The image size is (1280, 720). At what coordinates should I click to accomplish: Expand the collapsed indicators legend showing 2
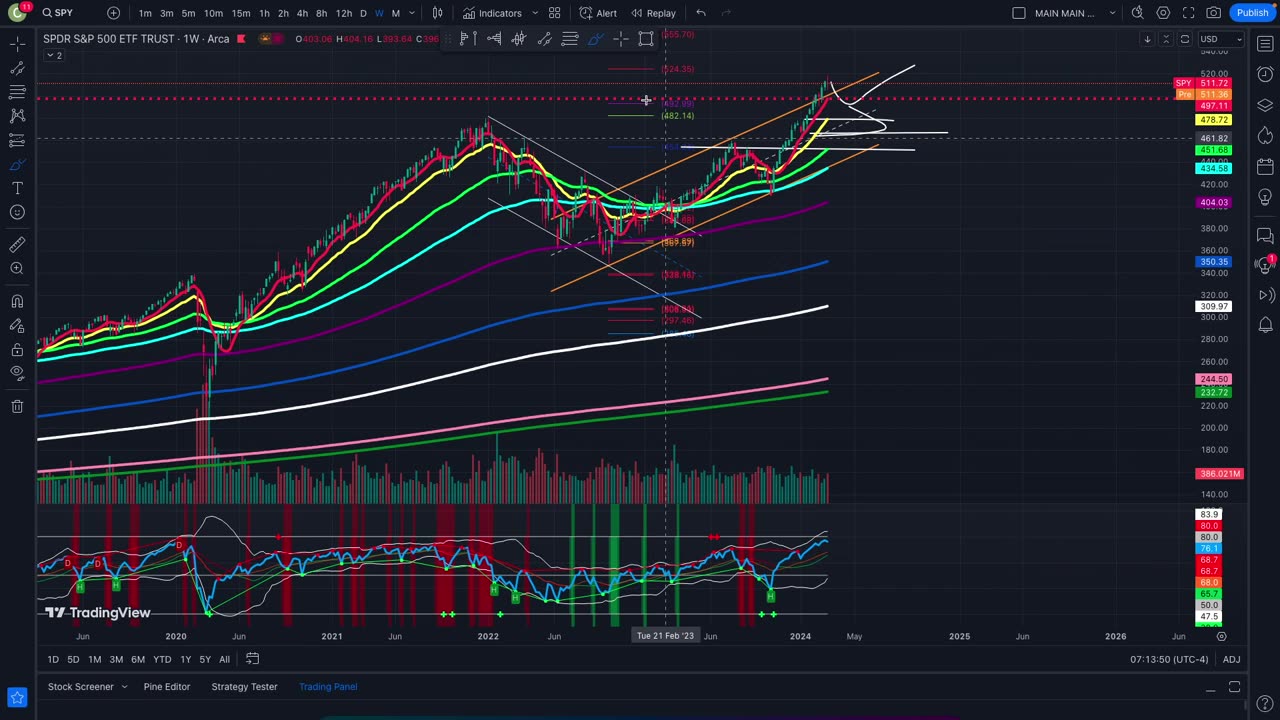54,55
